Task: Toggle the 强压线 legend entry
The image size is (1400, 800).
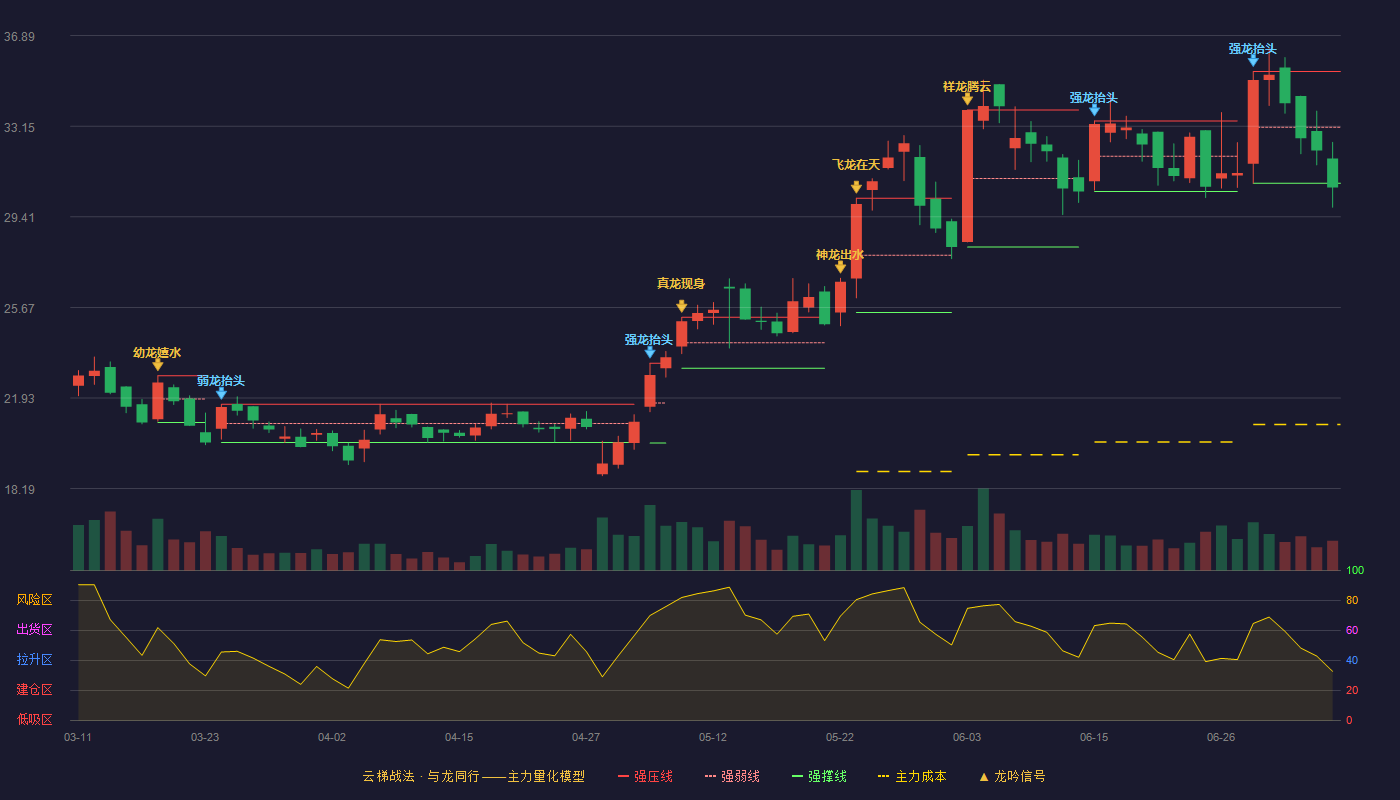Action: point(645,776)
